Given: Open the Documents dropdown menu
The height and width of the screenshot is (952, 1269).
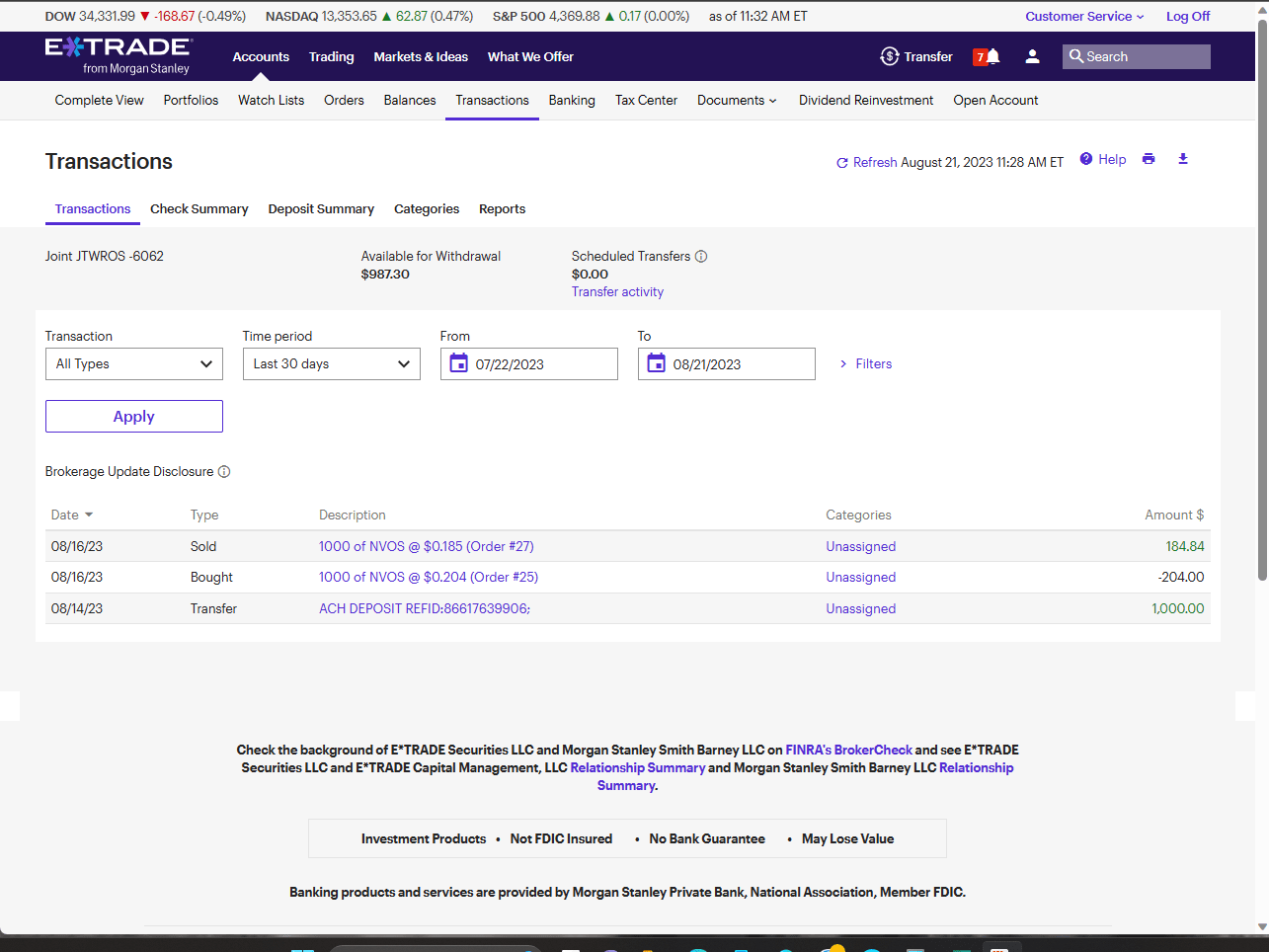Looking at the screenshot, I should (x=737, y=100).
